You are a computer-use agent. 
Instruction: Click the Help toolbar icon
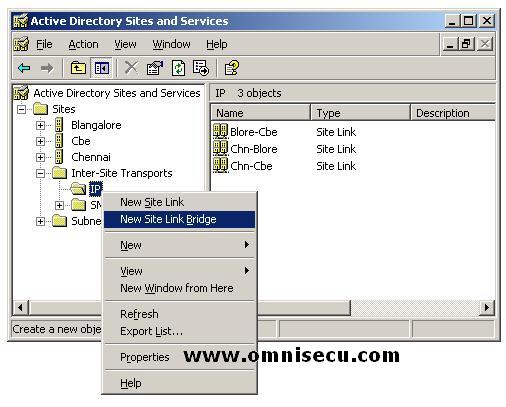232,68
